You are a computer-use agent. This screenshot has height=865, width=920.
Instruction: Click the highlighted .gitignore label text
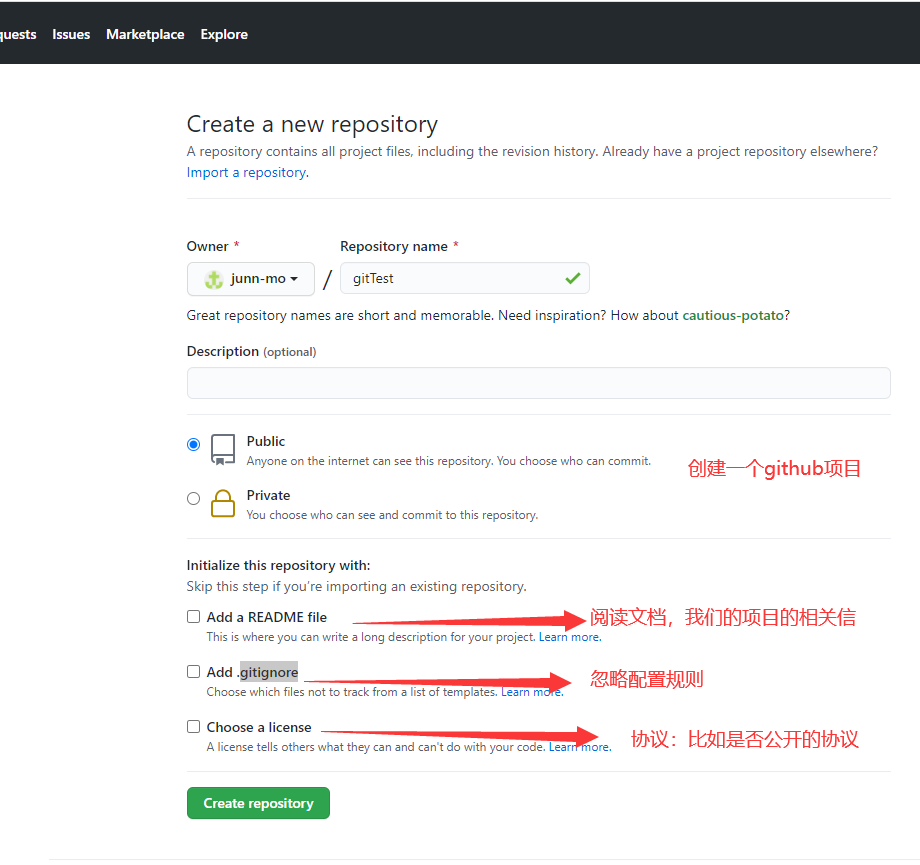pyautogui.click(x=269, y=672)
